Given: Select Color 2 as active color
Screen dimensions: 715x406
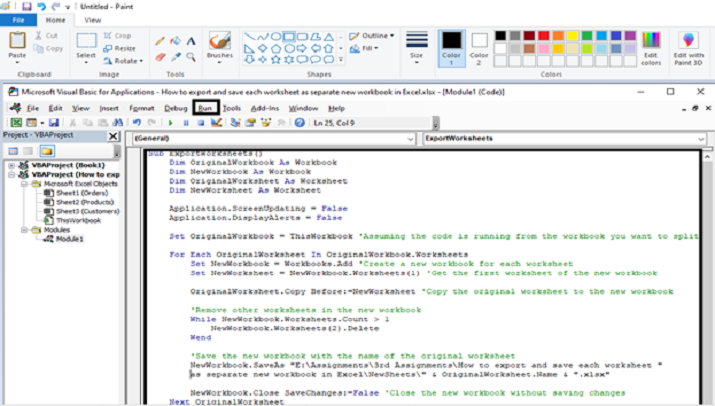Looking at the screenshot, I should pos(479,48).
